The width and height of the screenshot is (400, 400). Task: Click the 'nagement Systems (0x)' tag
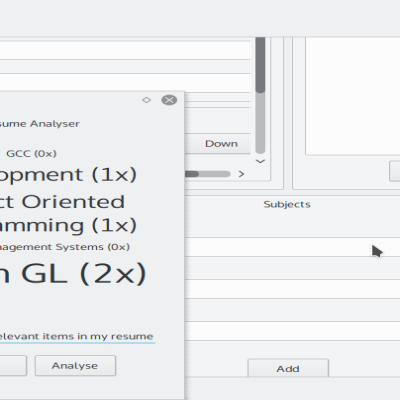click(65, 247)
